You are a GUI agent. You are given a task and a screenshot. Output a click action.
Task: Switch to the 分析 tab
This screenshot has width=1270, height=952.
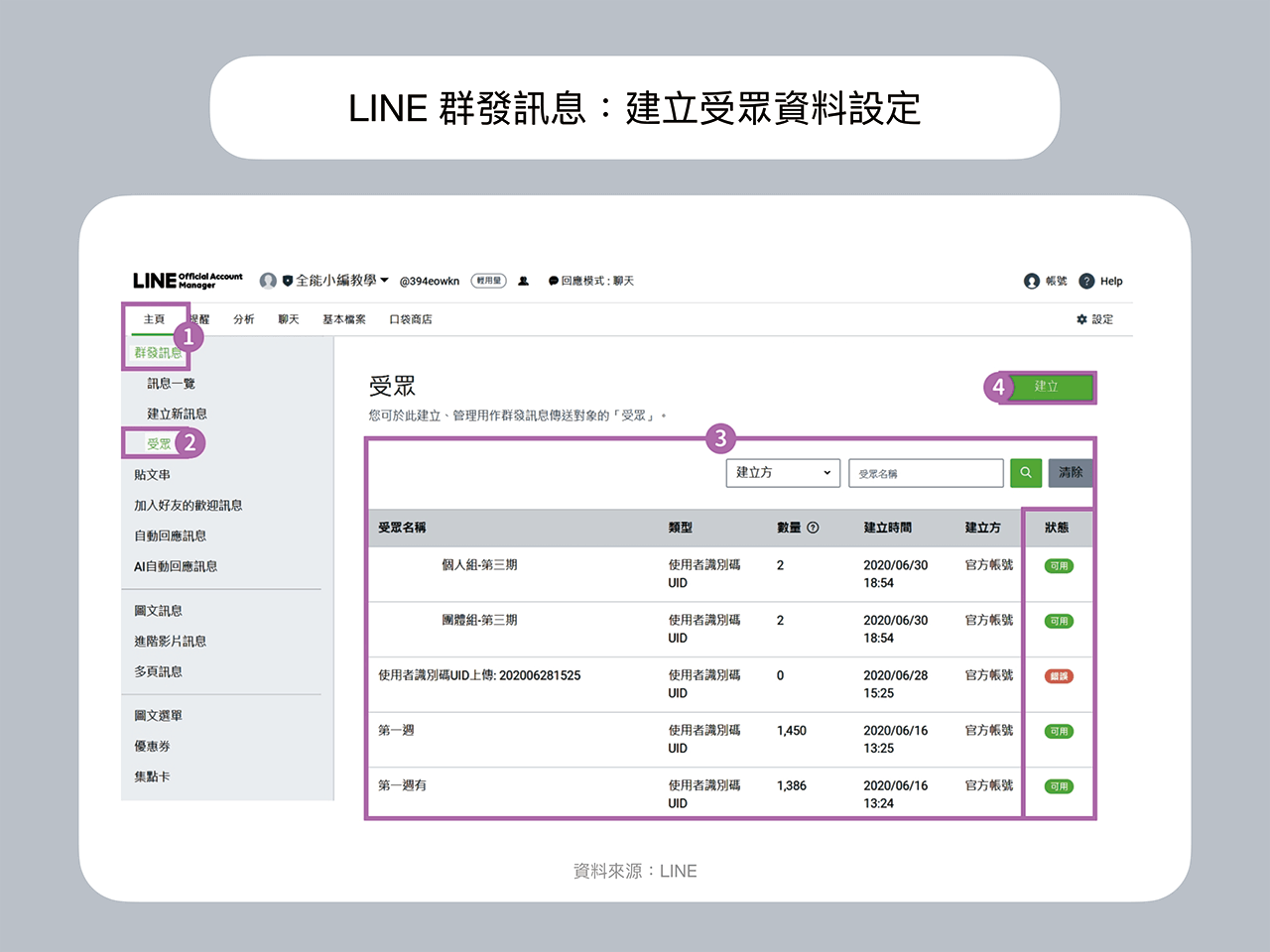coord(243,319)
